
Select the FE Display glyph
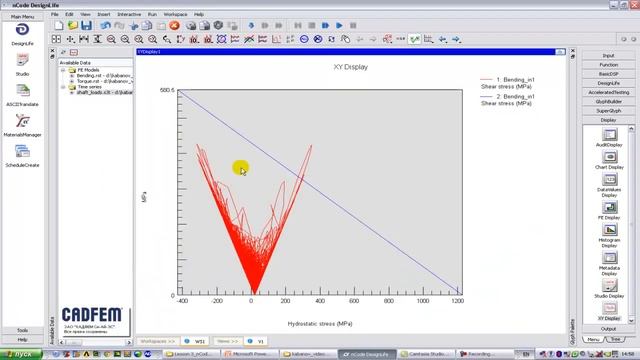click(609, 210)
